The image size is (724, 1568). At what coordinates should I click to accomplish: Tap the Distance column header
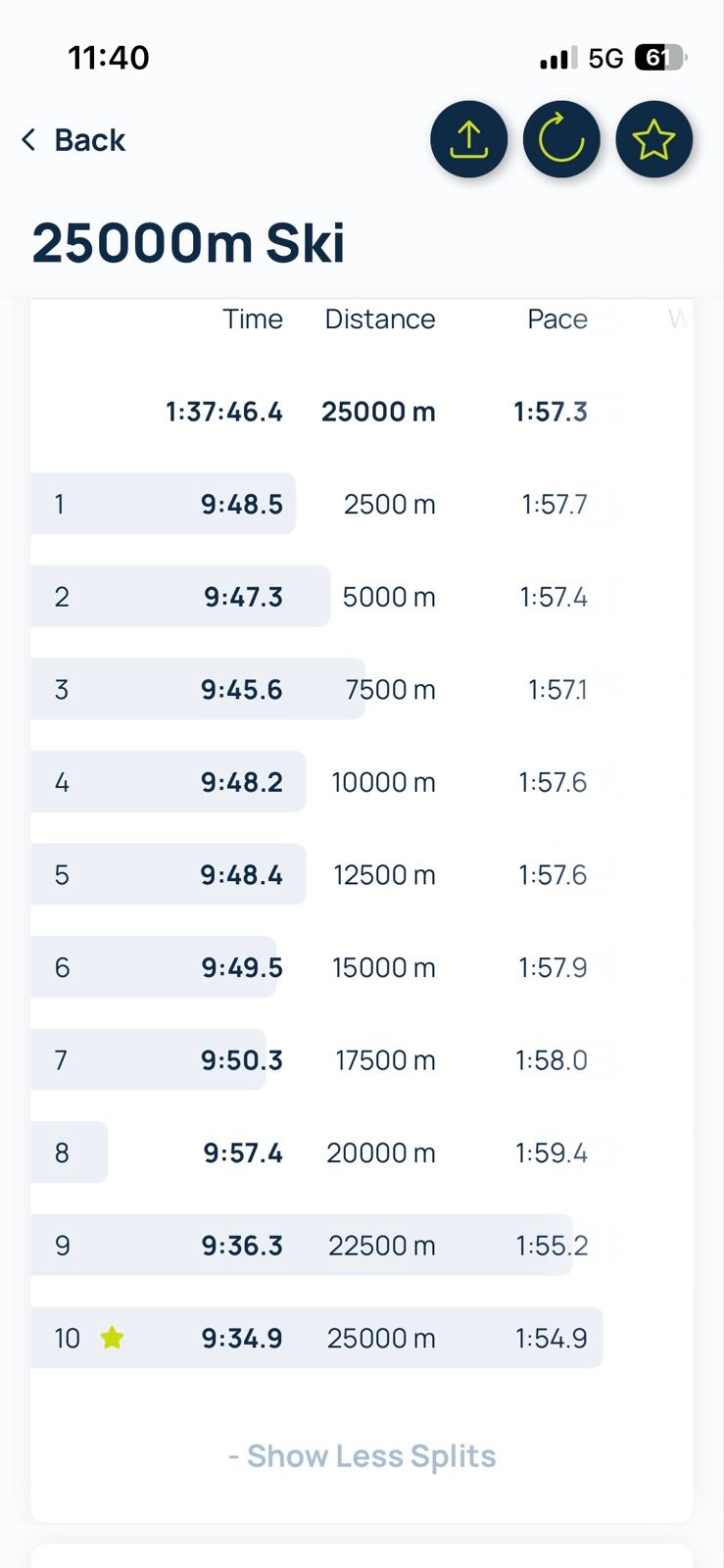(379, 319)
